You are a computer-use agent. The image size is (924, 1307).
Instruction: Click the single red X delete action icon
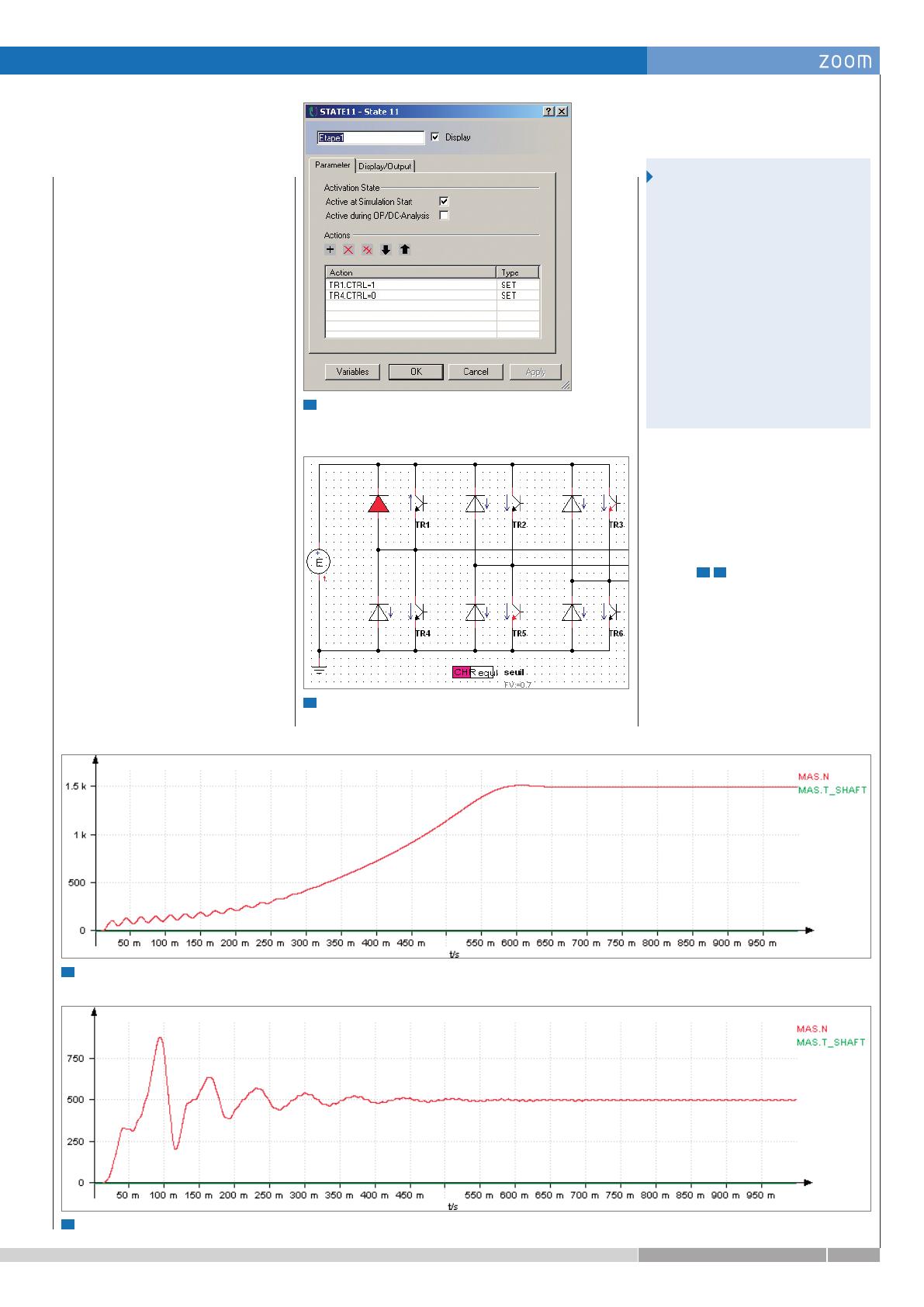pyautogui.click(x=348, y=250)
